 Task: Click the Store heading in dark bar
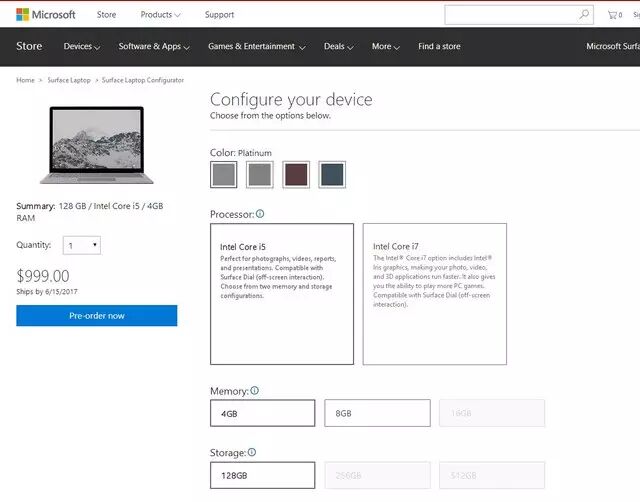click(x=29, y=46)
